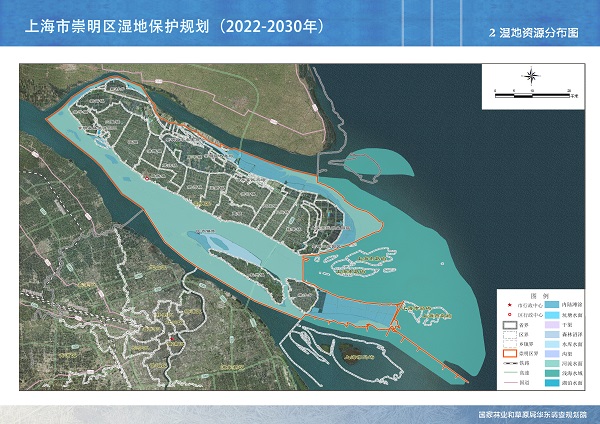The image size is (600, 424).
Task: Click the map scale bar
Action: click(532, 92)
